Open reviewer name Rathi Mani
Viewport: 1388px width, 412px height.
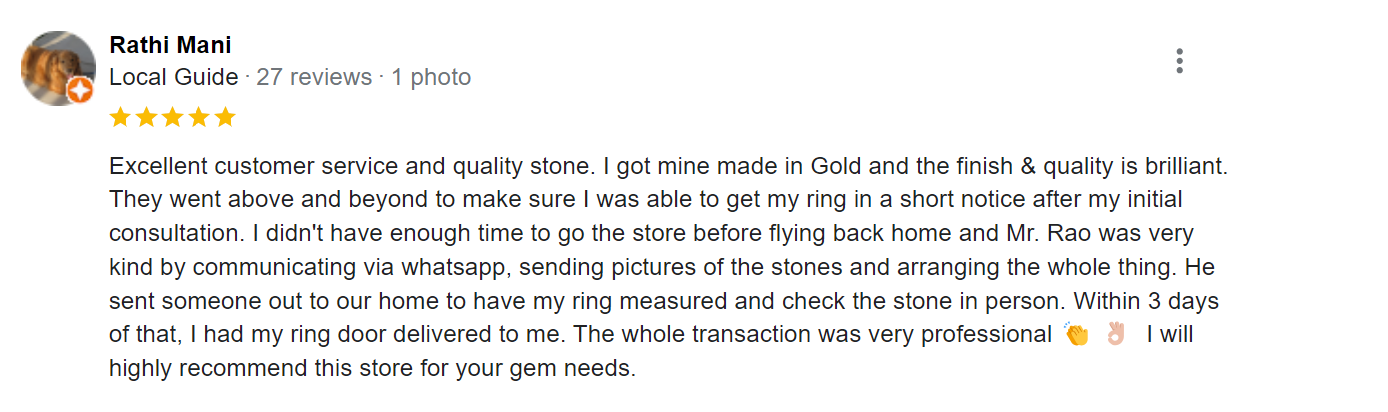170,45
